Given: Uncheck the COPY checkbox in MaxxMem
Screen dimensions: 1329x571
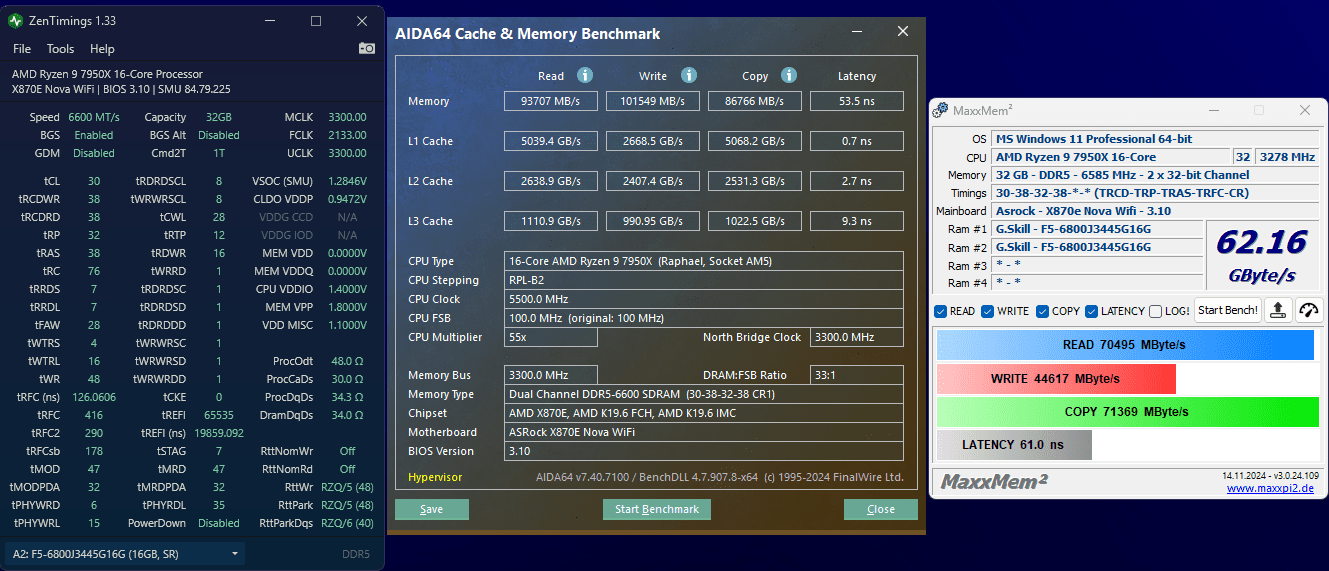Looking at the screenshot, I should pyautogui.click(x=1042, y=311).
